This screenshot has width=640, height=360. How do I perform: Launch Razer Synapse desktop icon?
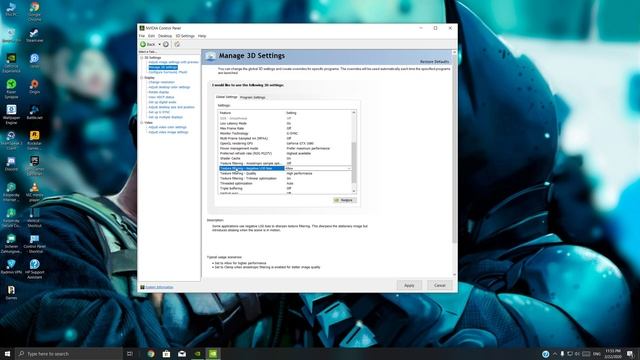(x=11, y=89)
